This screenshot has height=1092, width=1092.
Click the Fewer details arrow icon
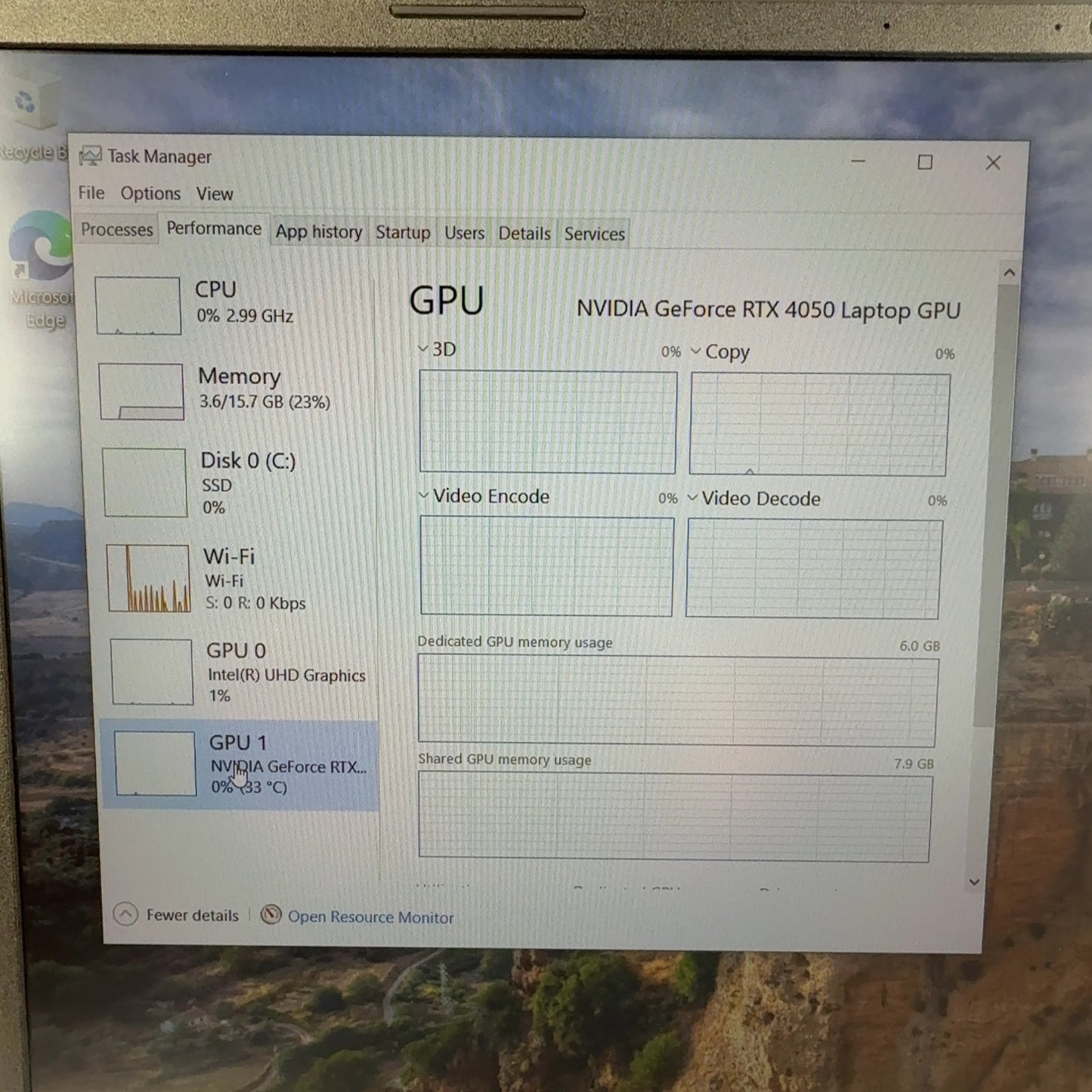[x=125, y=914]
